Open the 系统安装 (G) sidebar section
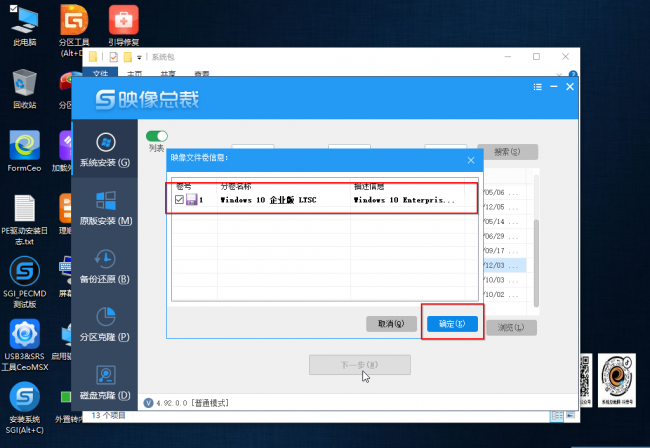The height and width of the screenshot is (448, 650). 105,149
